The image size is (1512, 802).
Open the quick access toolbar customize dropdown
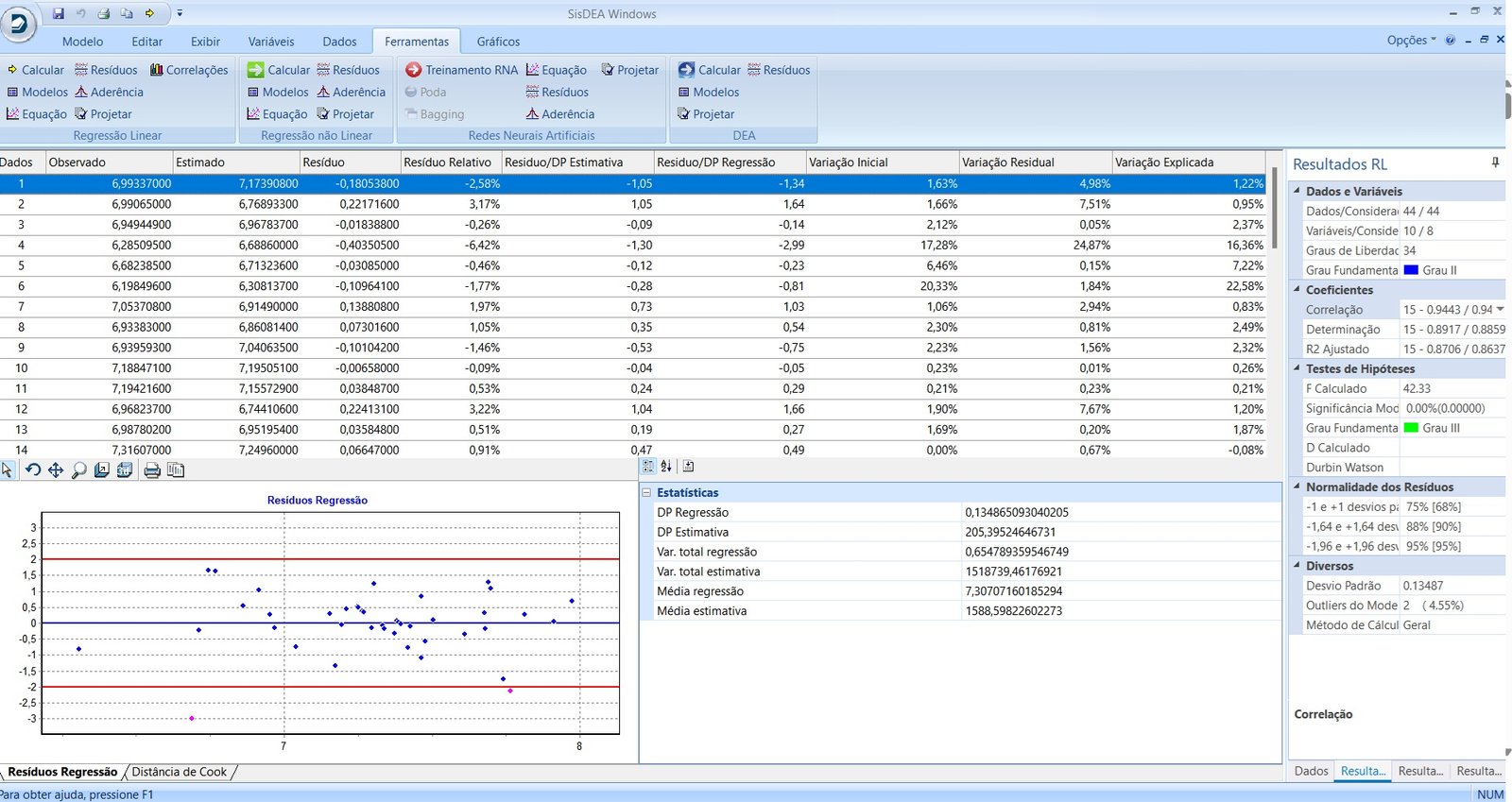(x=180, y=13)
